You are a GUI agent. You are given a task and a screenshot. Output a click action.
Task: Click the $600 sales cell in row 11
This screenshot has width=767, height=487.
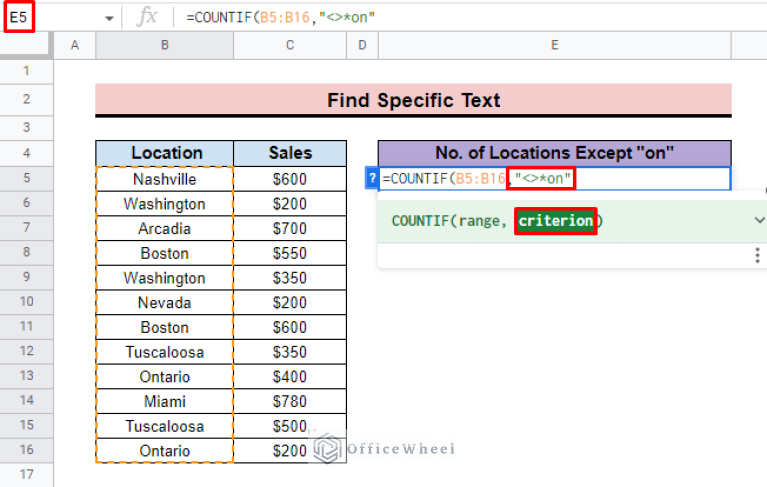pyautogui.click(x=290, y=327)
